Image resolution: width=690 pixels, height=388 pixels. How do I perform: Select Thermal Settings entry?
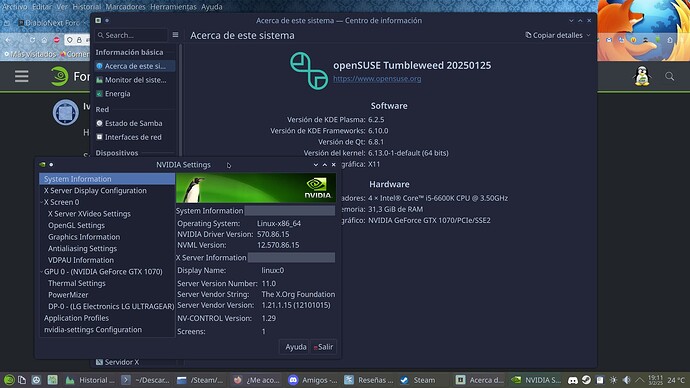(x=77, y=283)
